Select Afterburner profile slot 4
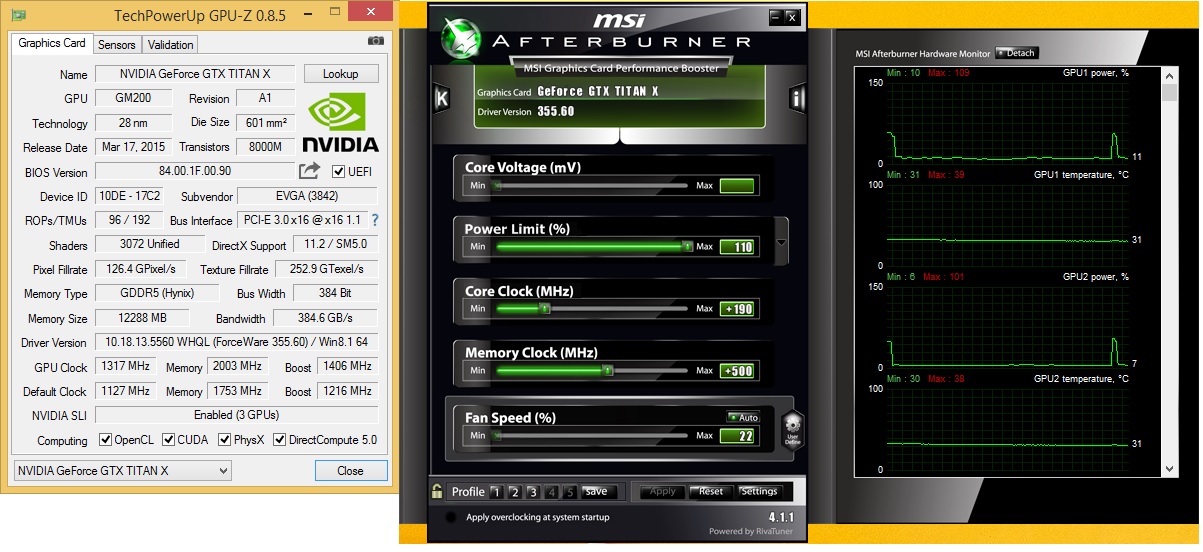 [x=551, y=492]
